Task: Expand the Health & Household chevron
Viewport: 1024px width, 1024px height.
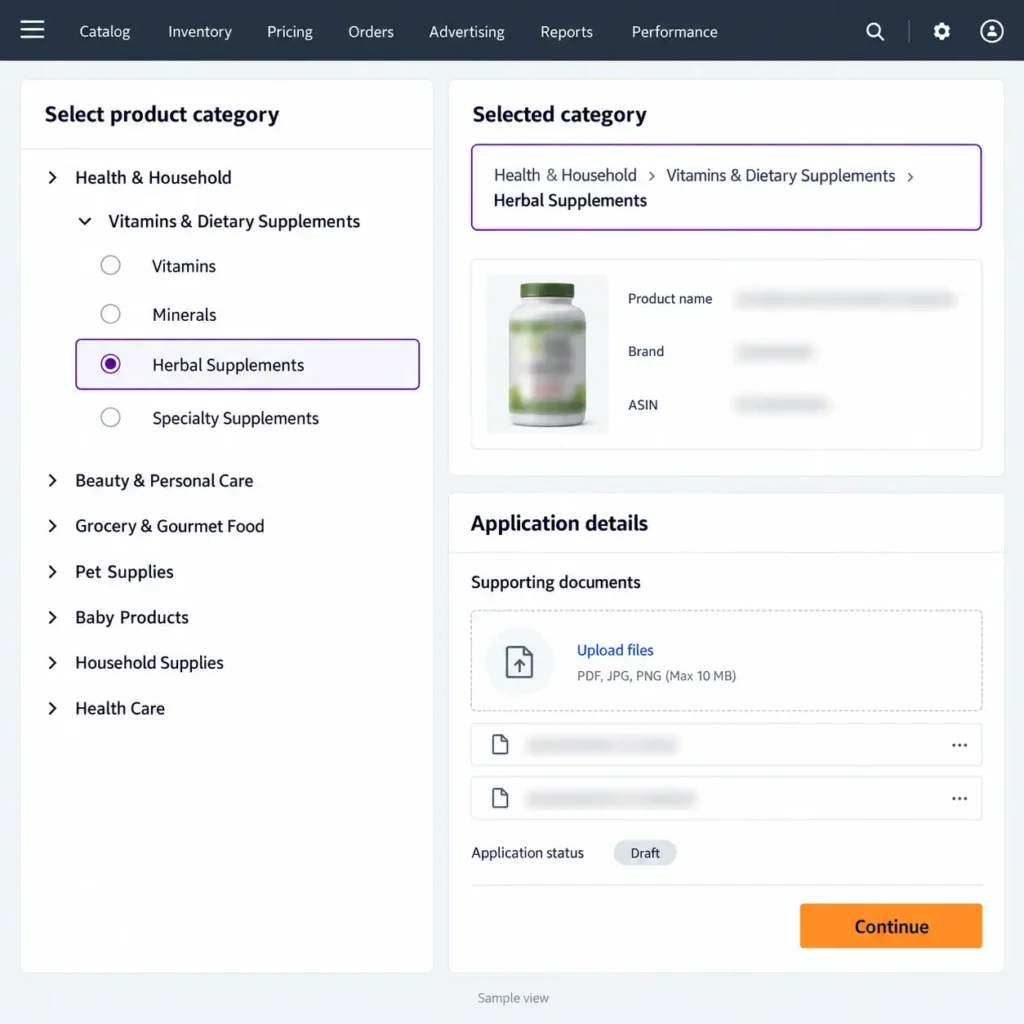Action: tap(52, 178)
